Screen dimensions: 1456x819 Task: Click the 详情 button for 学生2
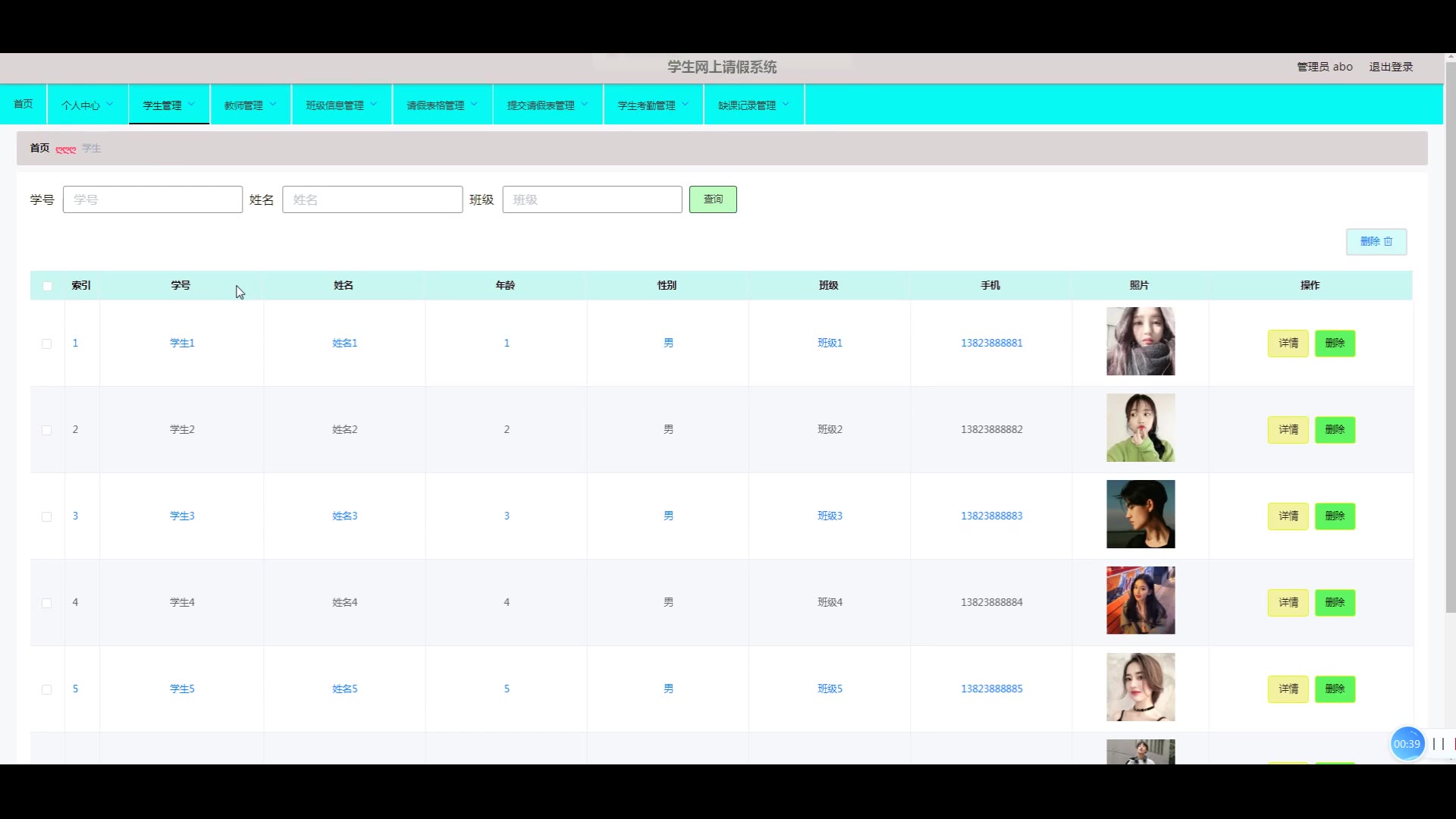(1288, 429)
